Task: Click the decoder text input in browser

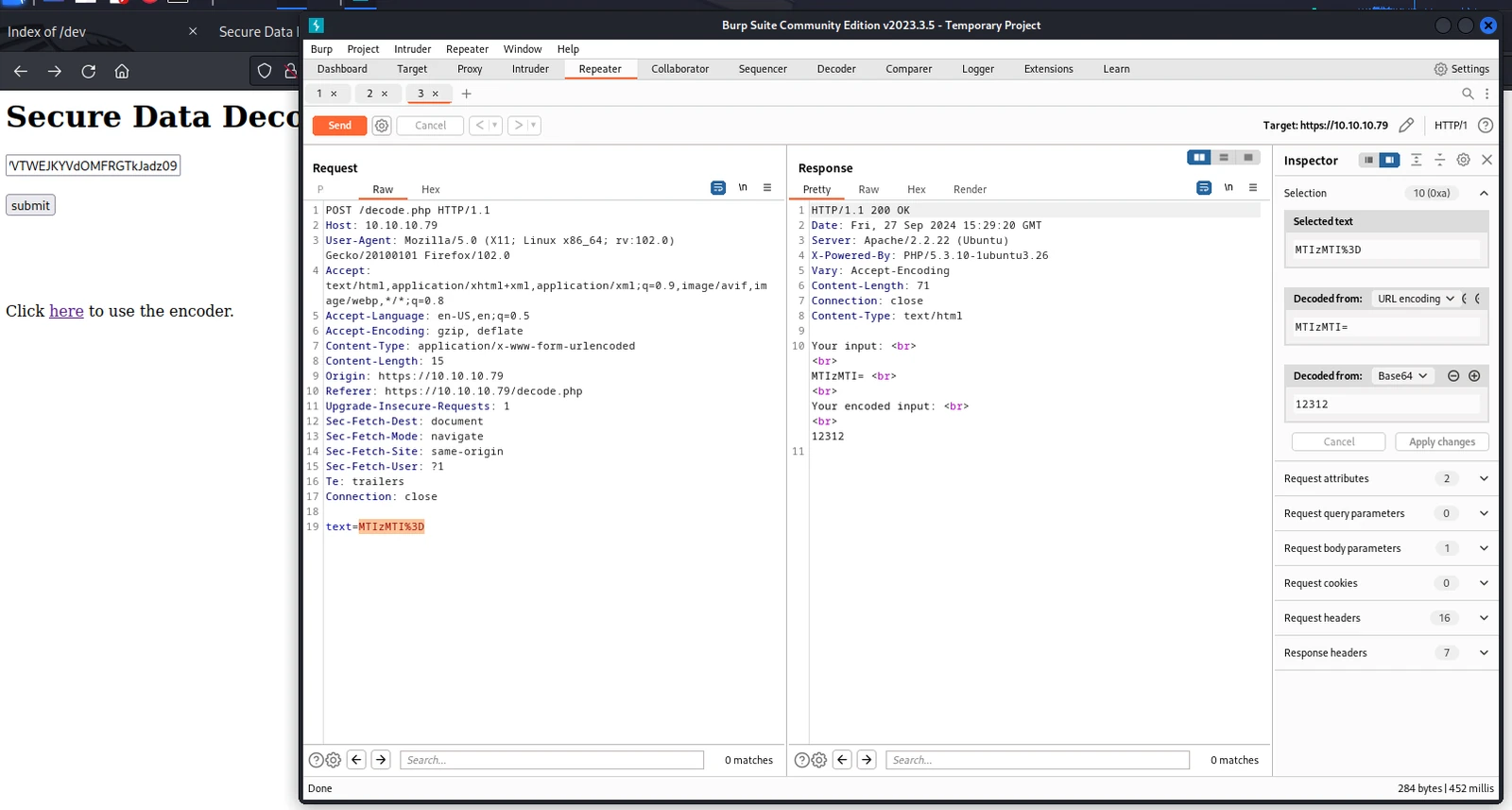Action: pos(93,165)
